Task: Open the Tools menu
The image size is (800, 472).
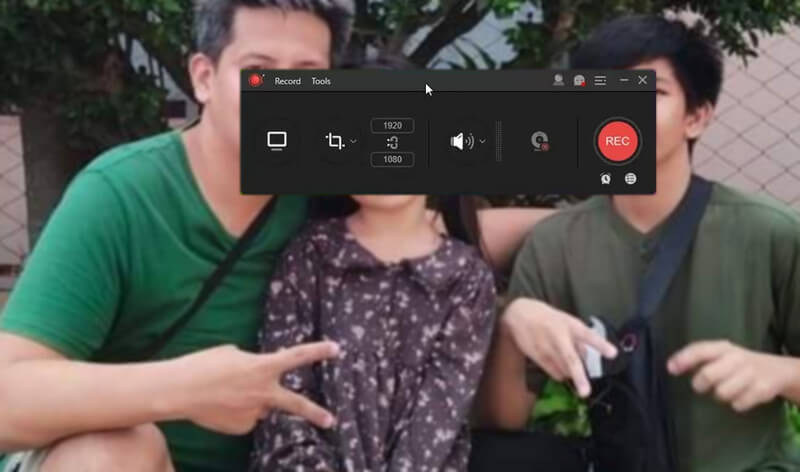Action: click(321, 81)
